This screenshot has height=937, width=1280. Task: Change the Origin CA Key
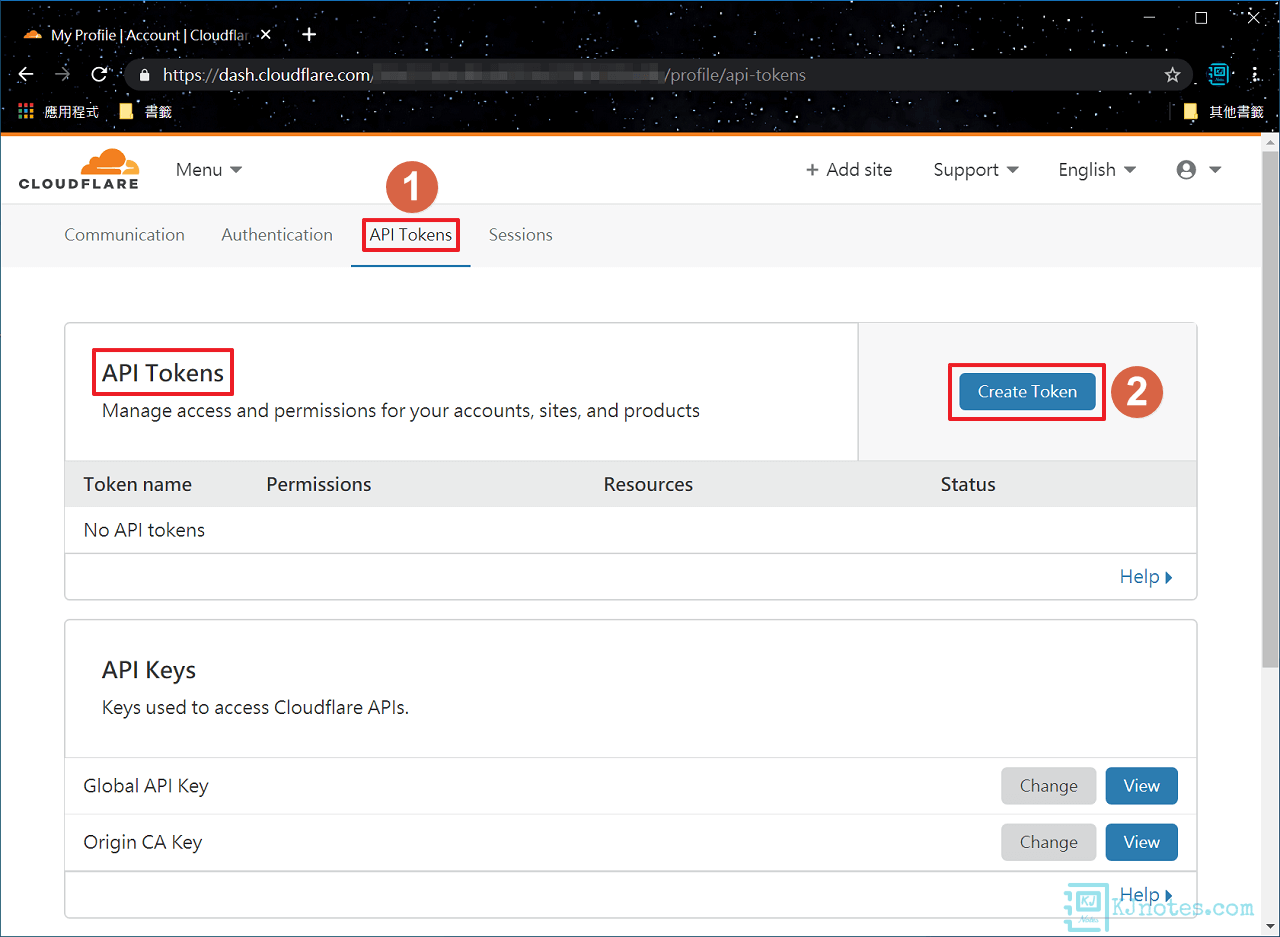click(1048, 842)
